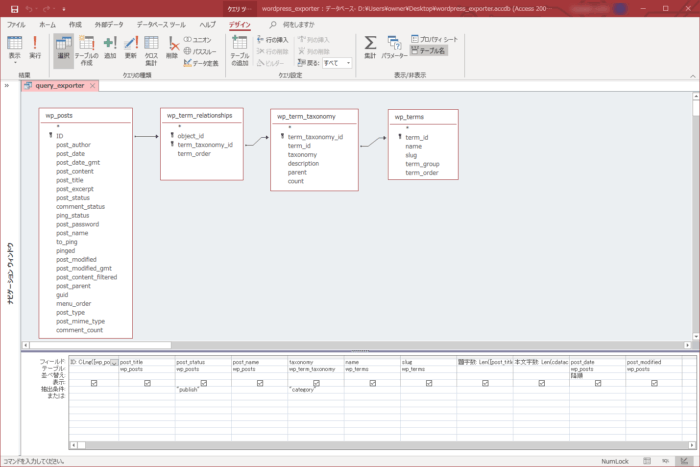Open the 外部データ tab
This screenshot has width=700, height=467.
click(109, 25)
